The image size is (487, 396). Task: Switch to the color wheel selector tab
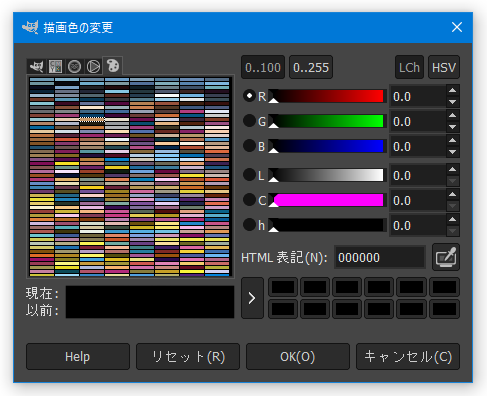tap(93, 66)
